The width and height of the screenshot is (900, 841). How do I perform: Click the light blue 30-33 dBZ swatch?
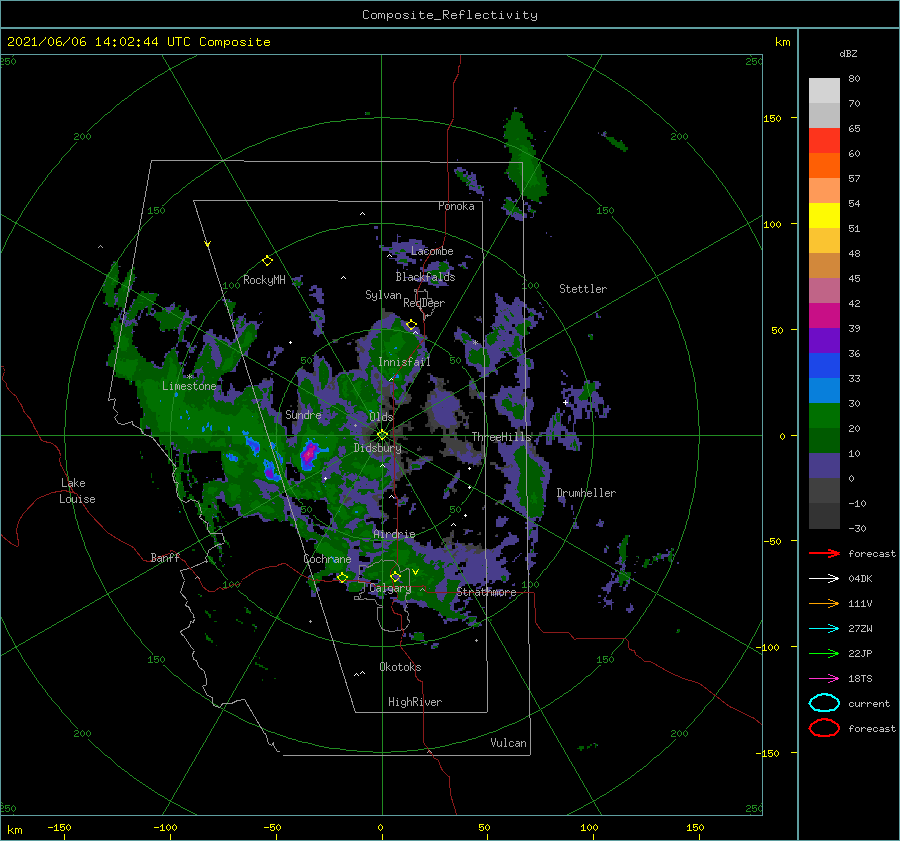824,391
